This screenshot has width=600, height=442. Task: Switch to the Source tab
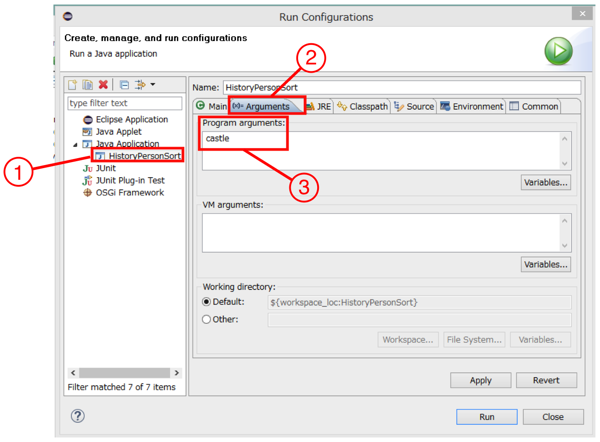tap(414, 106)
